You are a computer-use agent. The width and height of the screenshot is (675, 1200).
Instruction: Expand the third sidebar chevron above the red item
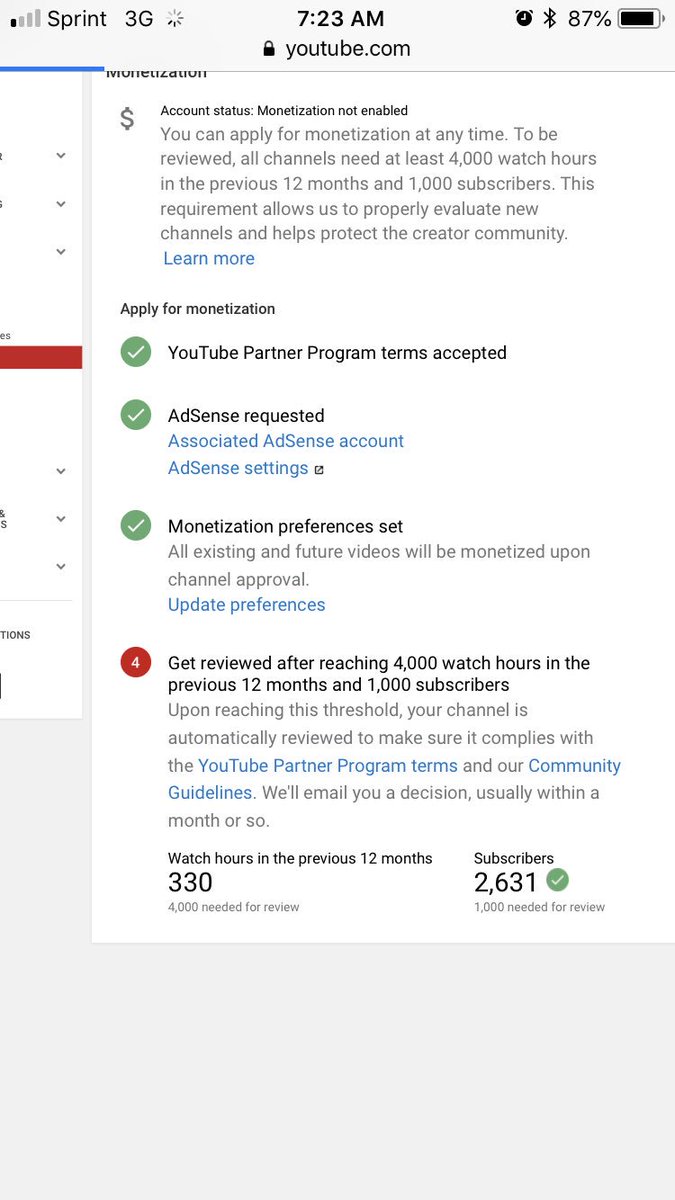61,252
